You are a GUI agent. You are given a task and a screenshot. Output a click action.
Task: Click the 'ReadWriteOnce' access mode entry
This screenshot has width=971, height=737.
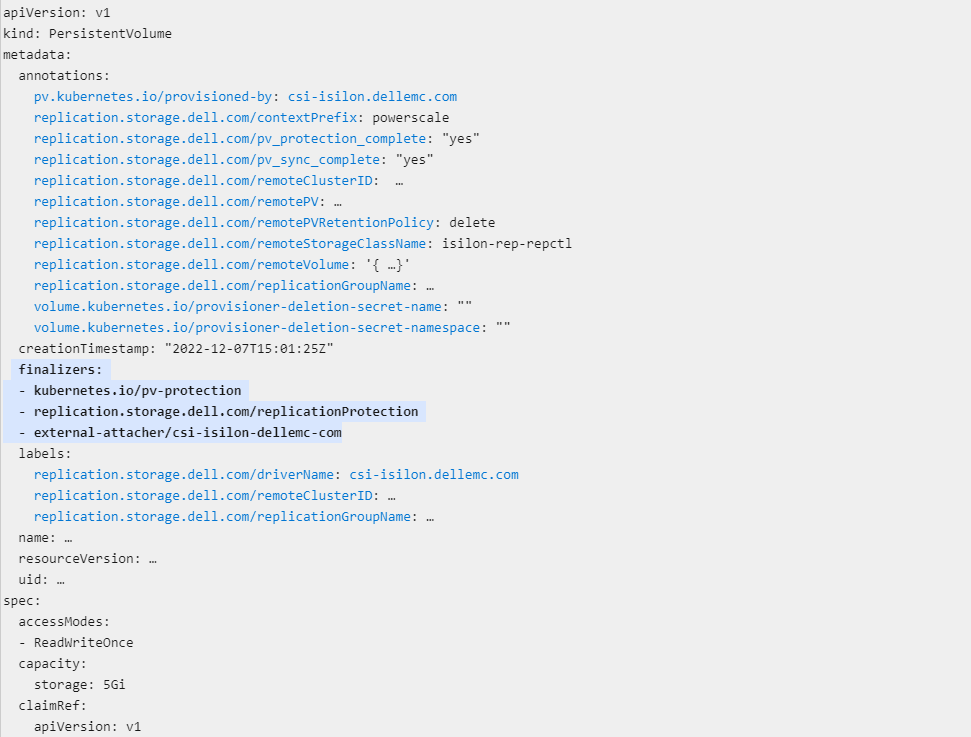pyautogui.click(x=83, y=643)
